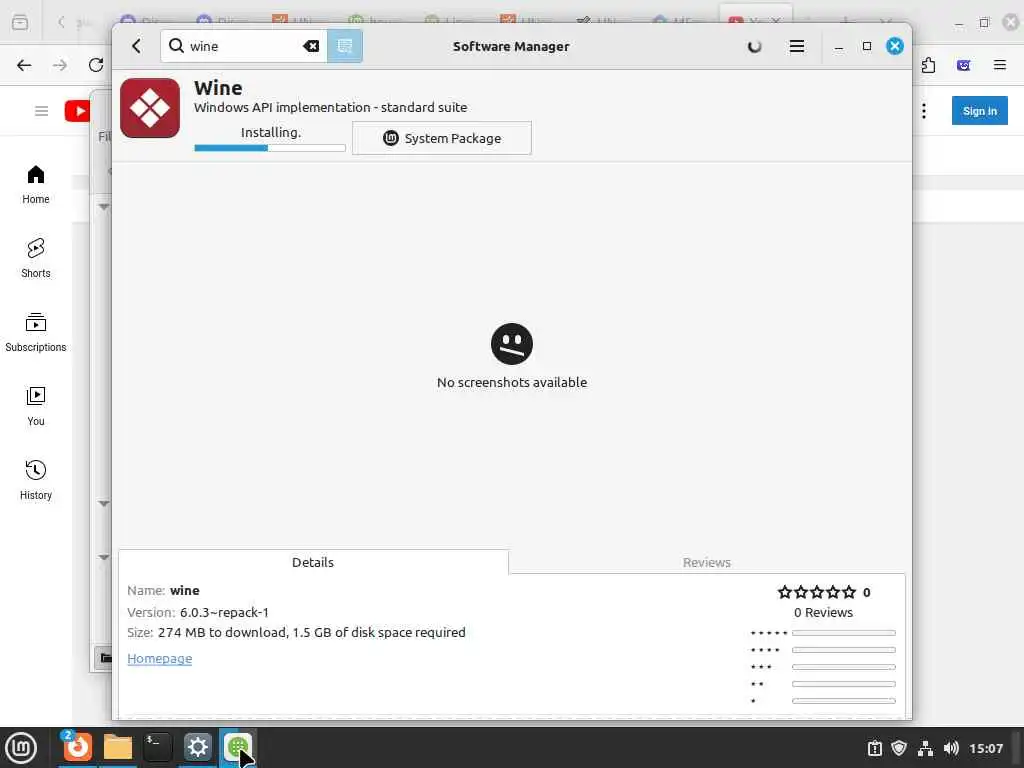Click the No screenshots available placeholder

coord(511,357)
